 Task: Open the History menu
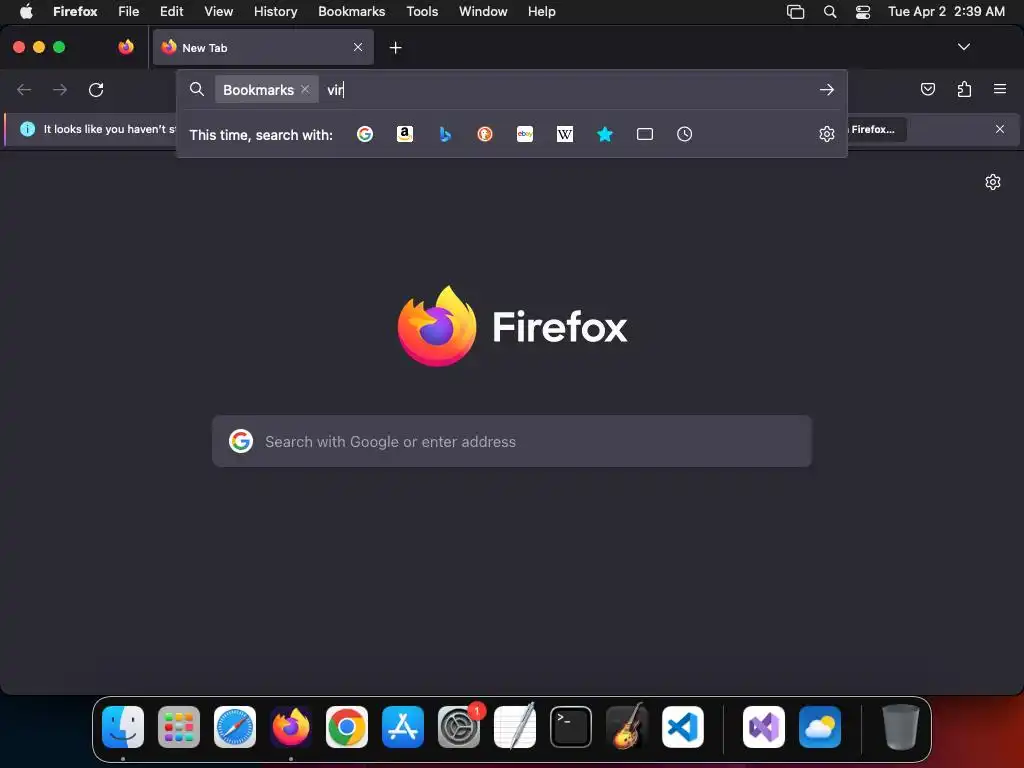[276, 11]
